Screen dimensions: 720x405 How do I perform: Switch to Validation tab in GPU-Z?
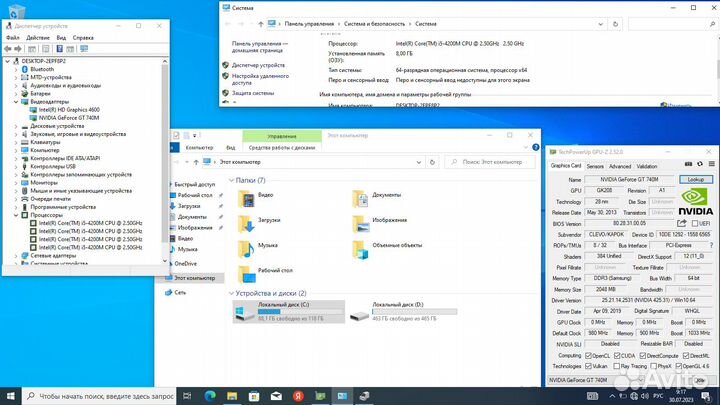(647, 166)
